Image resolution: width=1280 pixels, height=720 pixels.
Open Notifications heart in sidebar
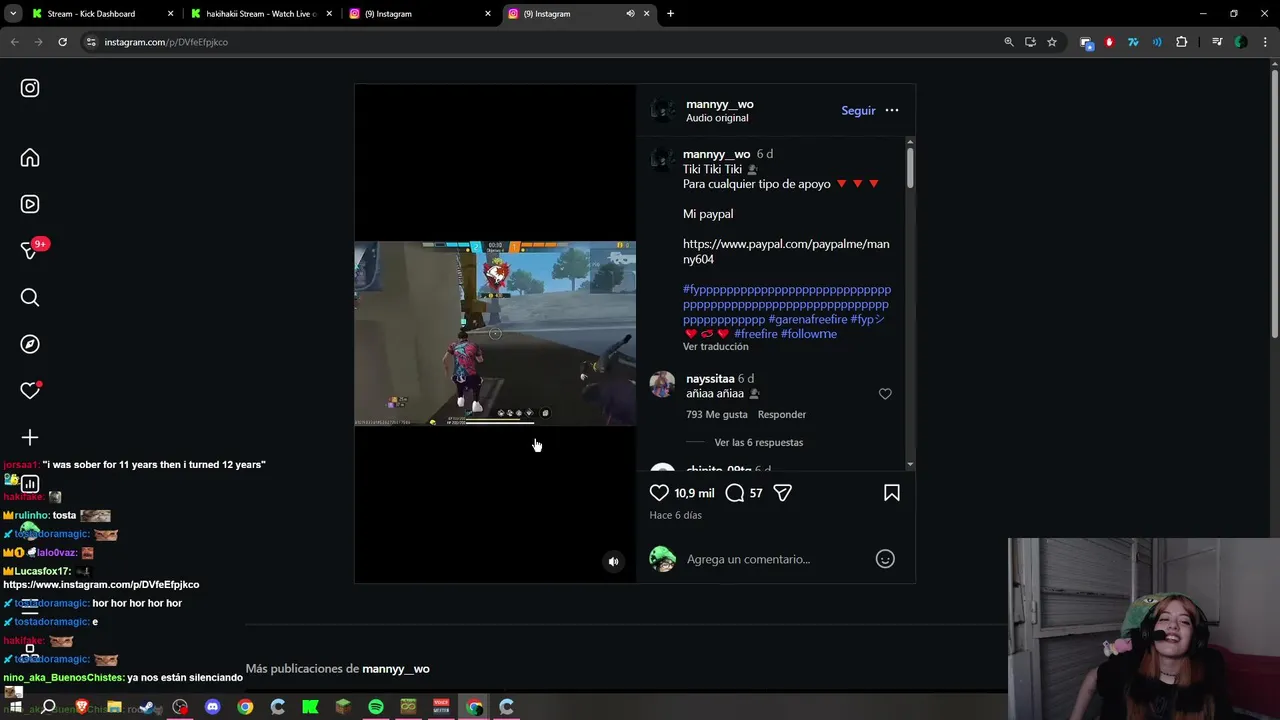30,390
